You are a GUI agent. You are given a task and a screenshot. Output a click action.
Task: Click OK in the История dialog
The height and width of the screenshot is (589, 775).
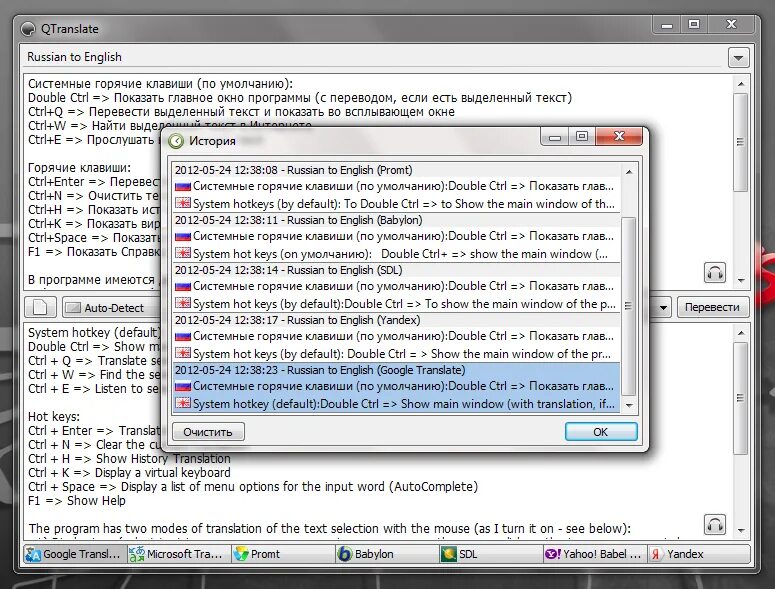point(601,432)
